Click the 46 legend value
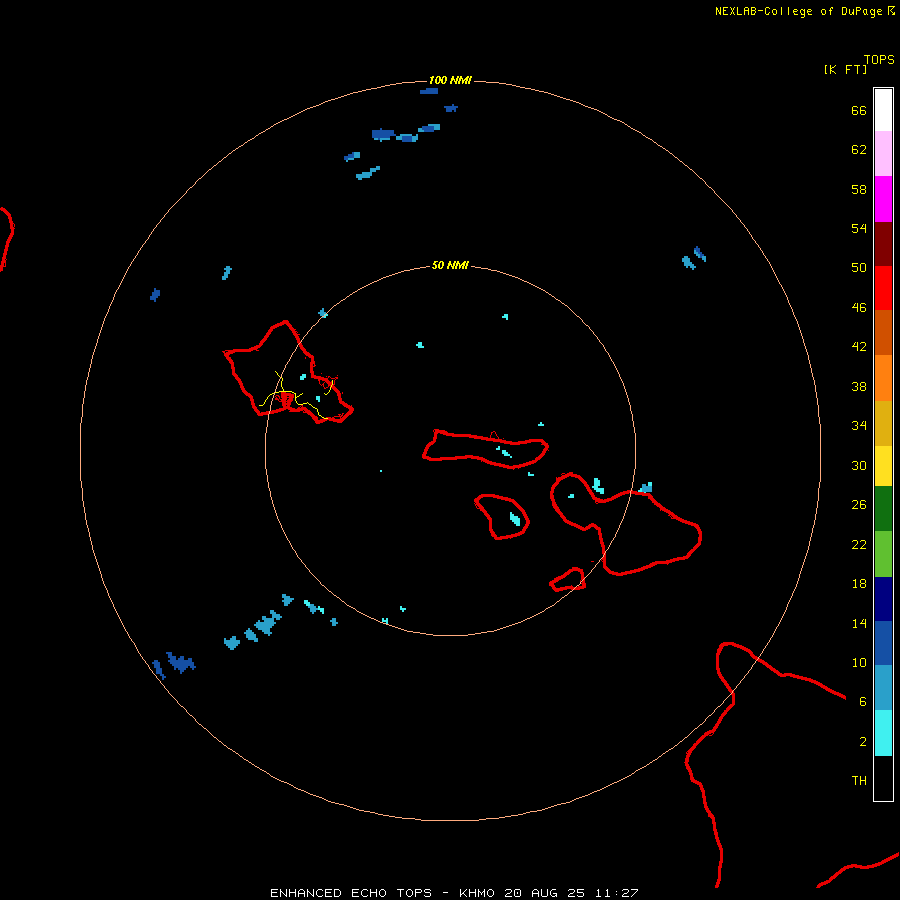The width and height of the screenshot is (900, 900). (x=859, y=308)
